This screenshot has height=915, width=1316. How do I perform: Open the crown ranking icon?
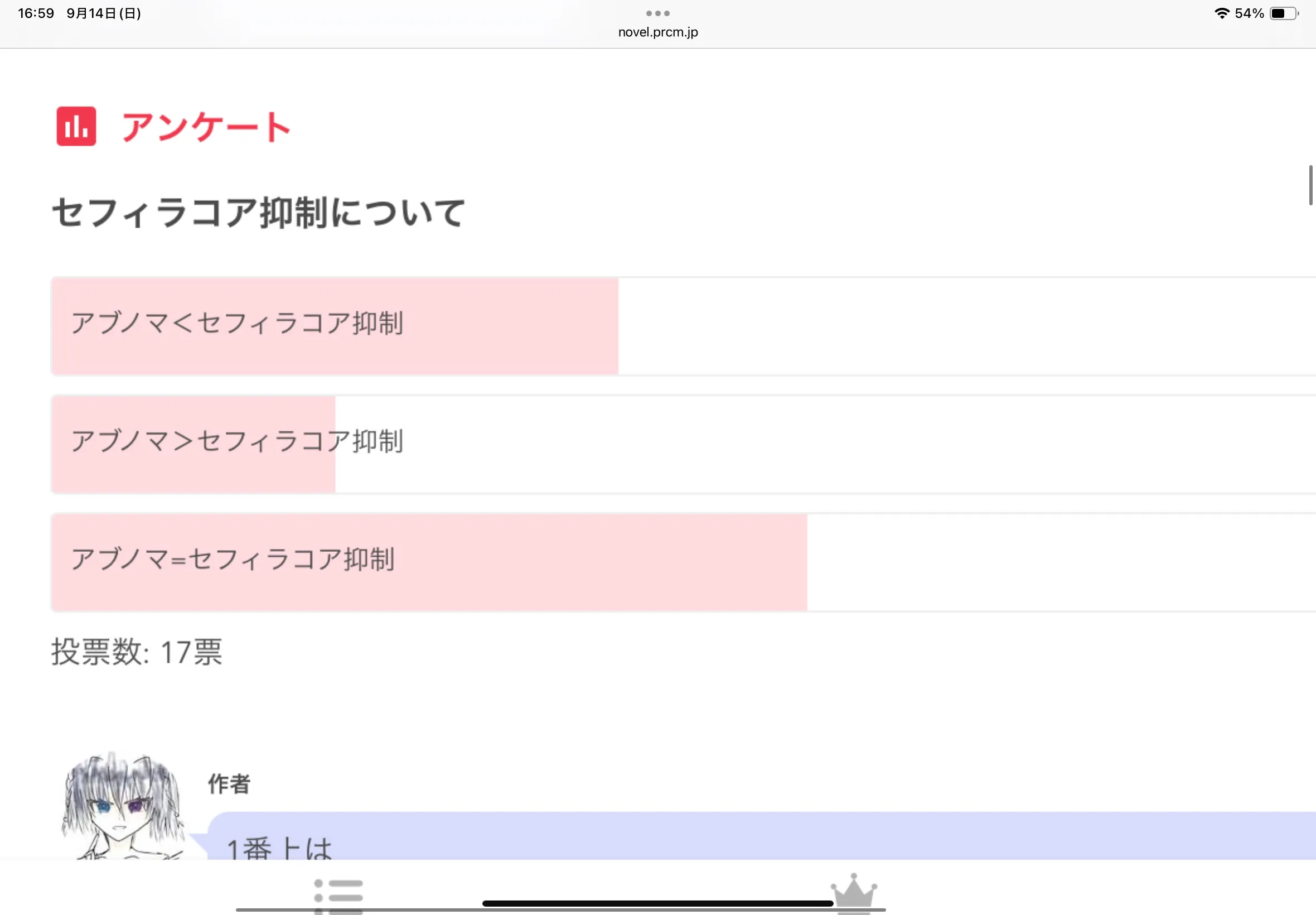point(854,892)
